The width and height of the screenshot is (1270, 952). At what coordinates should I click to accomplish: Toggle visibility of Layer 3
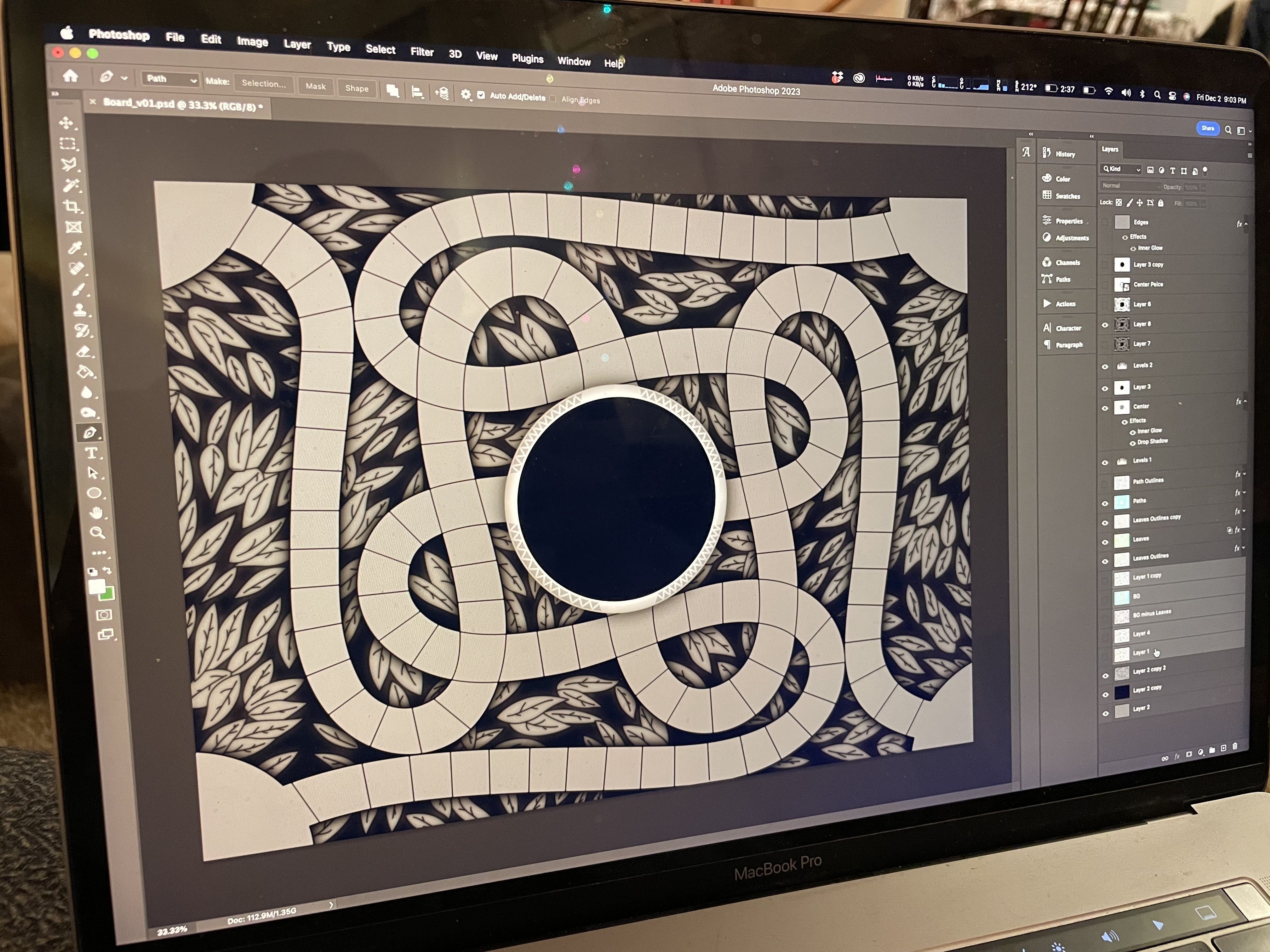[1105, 388]
